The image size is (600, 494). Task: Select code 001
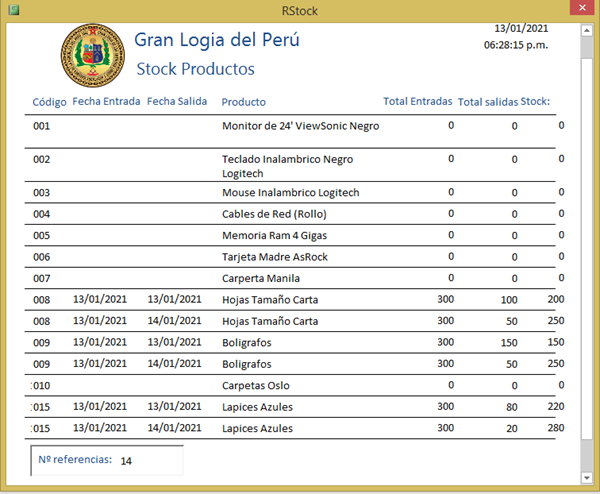click(x=42, y=126)
